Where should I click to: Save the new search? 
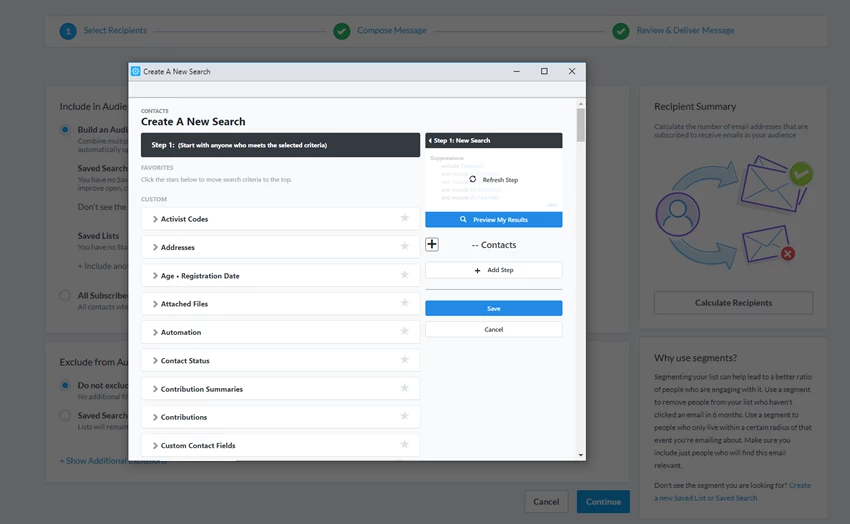click(493, 308)
